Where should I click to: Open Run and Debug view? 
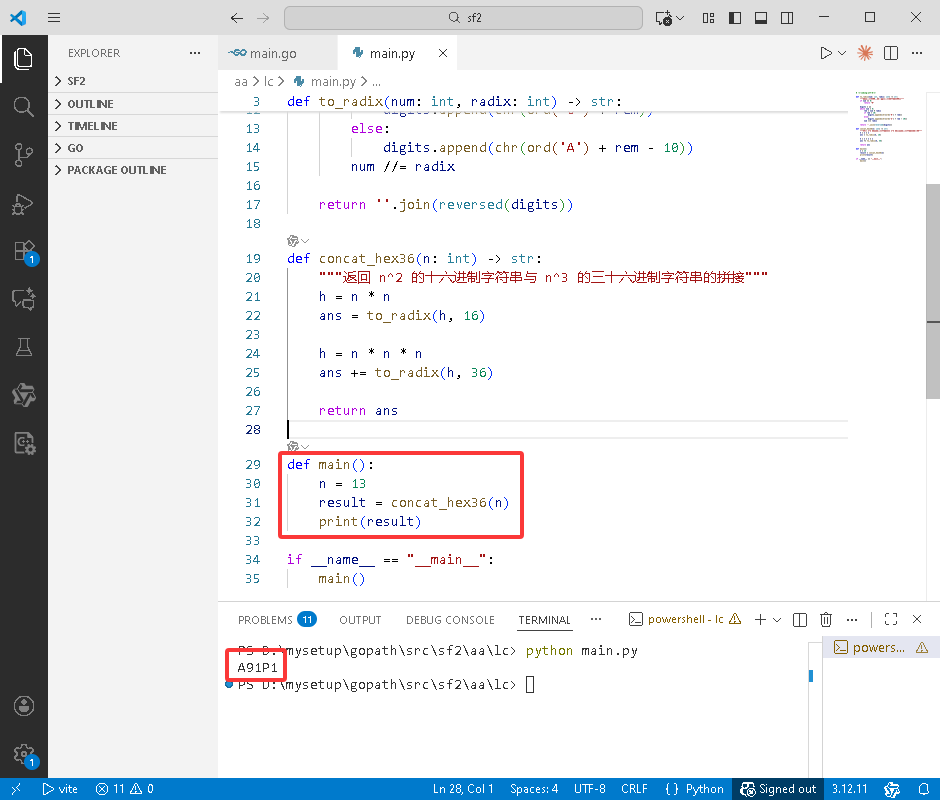click(x=23, y=204)
